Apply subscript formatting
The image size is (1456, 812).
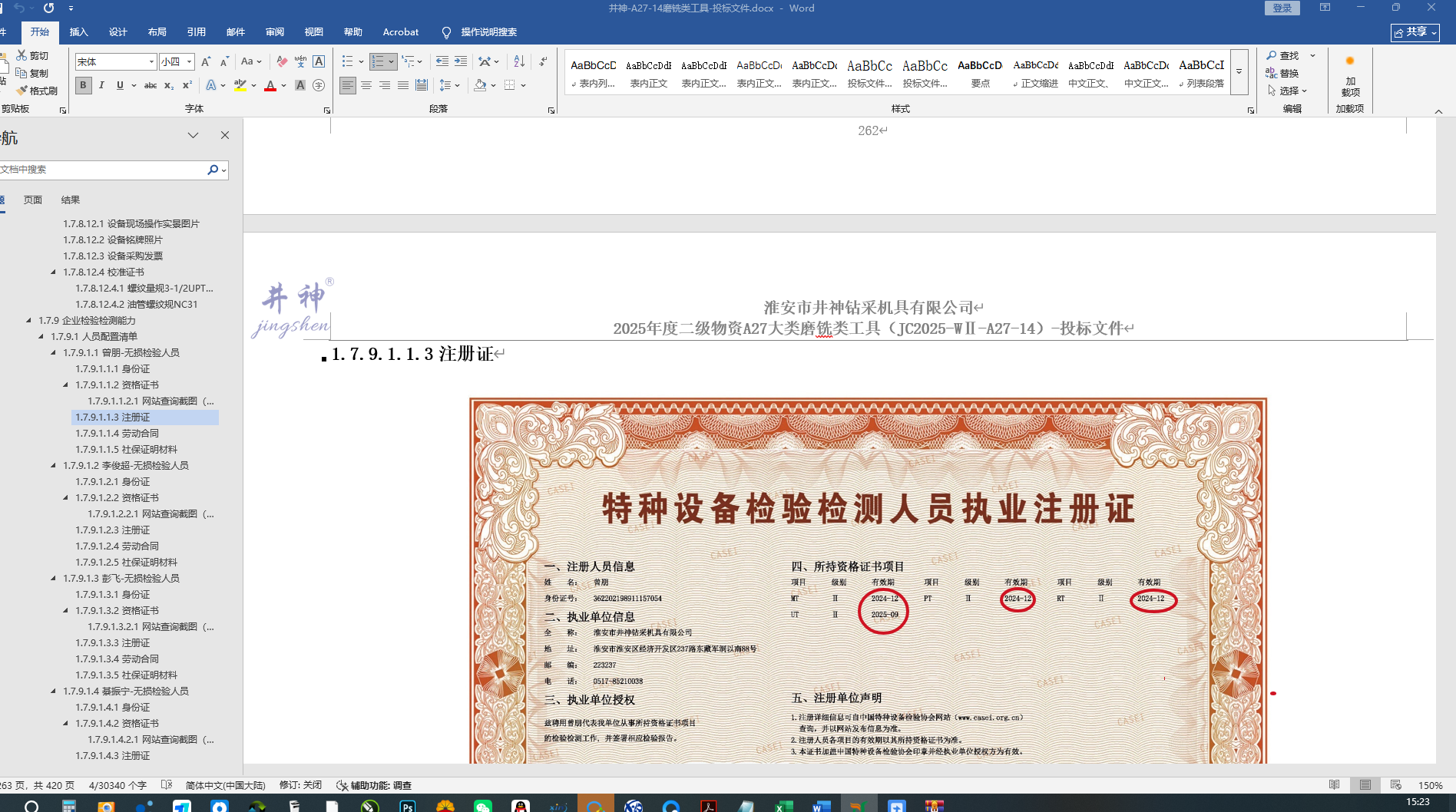coord(169,85)
